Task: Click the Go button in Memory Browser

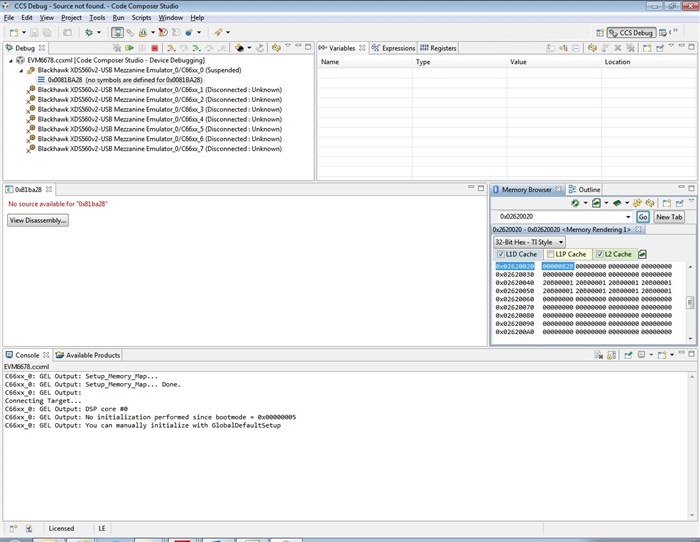Action: click(643, 217)
